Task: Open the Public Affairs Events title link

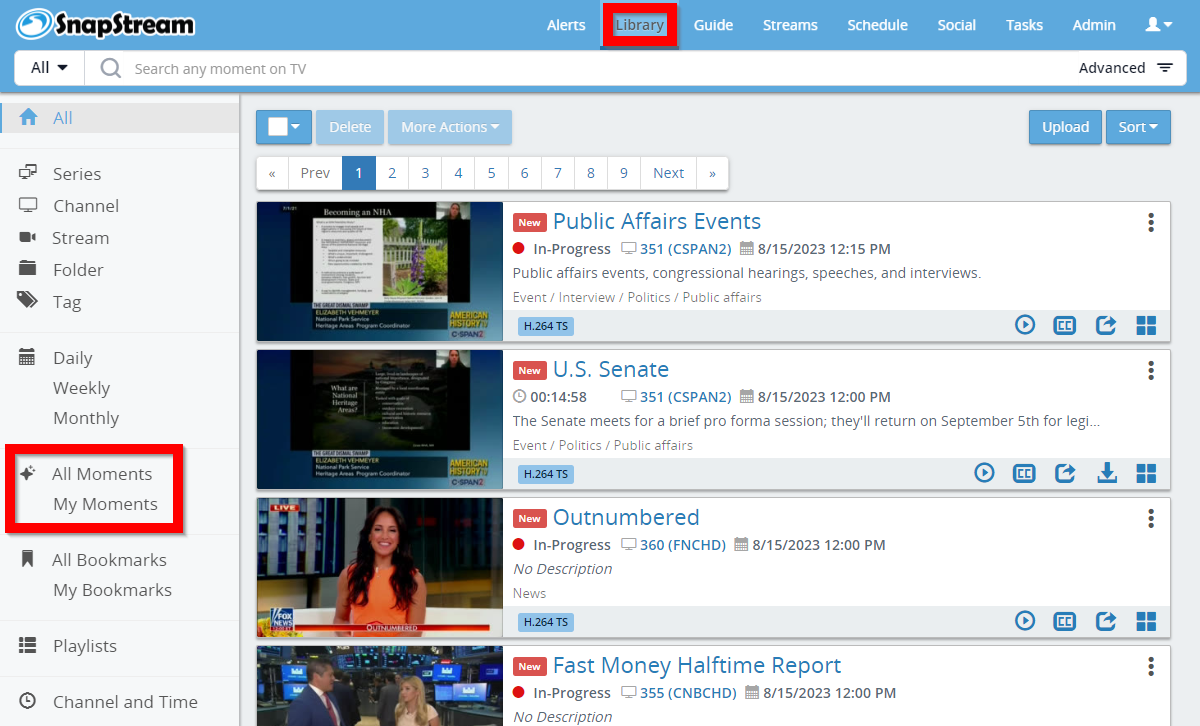Action: pyautogui.click(x=657, y=222)
